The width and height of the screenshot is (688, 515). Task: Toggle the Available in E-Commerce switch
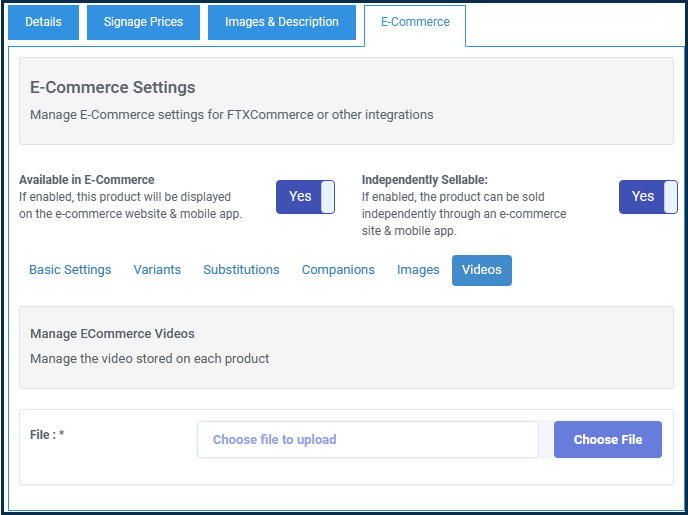click(x=305, y=197)
